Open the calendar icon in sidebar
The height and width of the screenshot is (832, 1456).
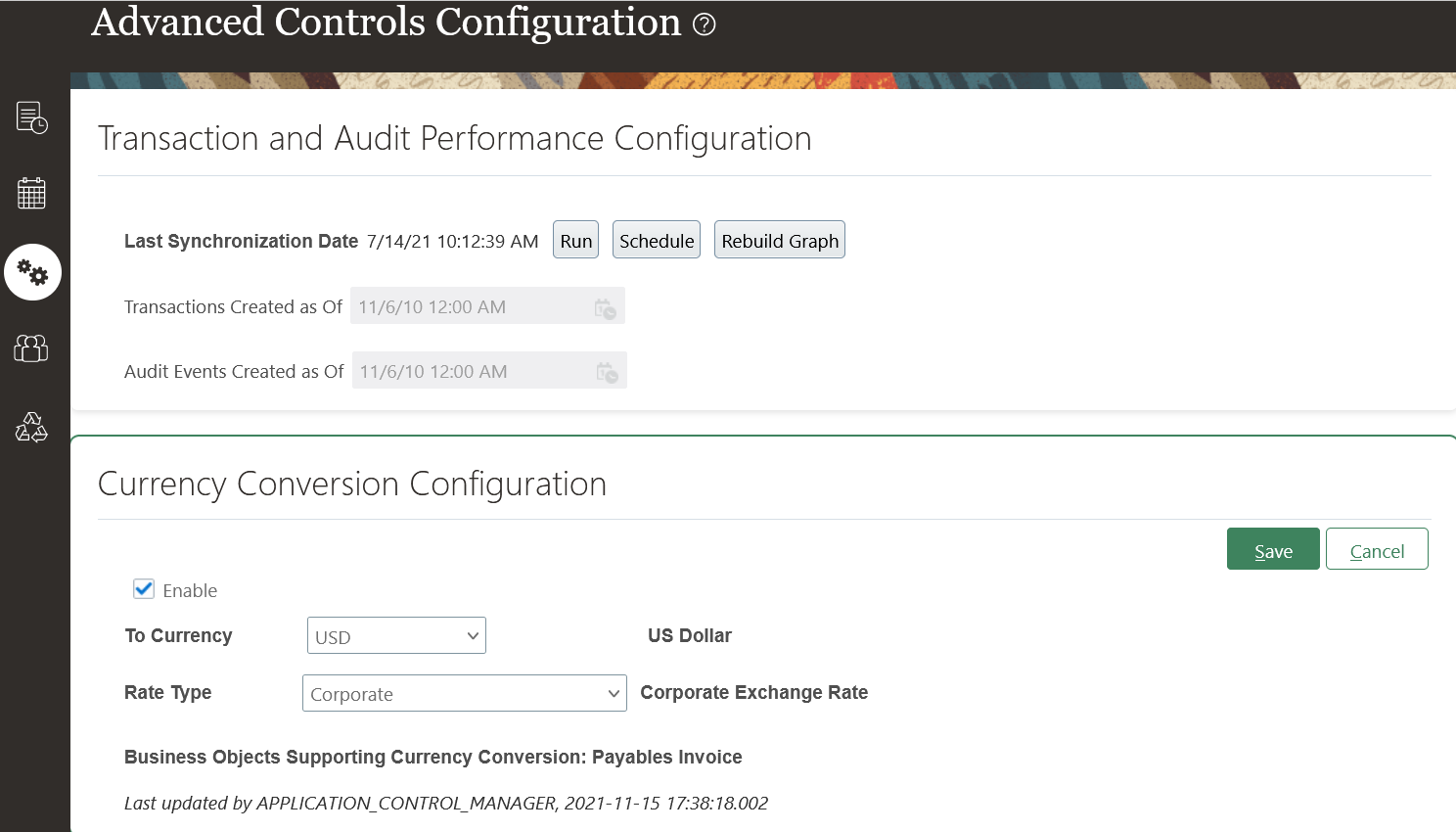[x=32, y=194]
